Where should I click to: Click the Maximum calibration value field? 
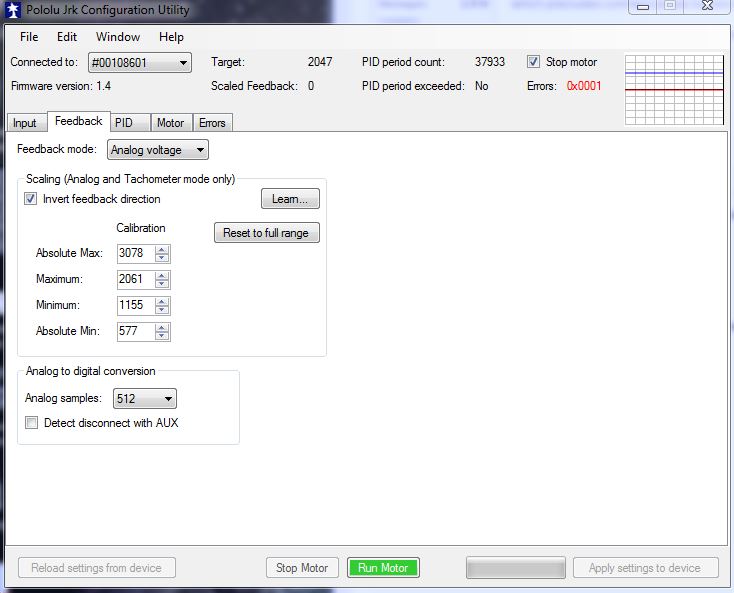coord(135,279)
